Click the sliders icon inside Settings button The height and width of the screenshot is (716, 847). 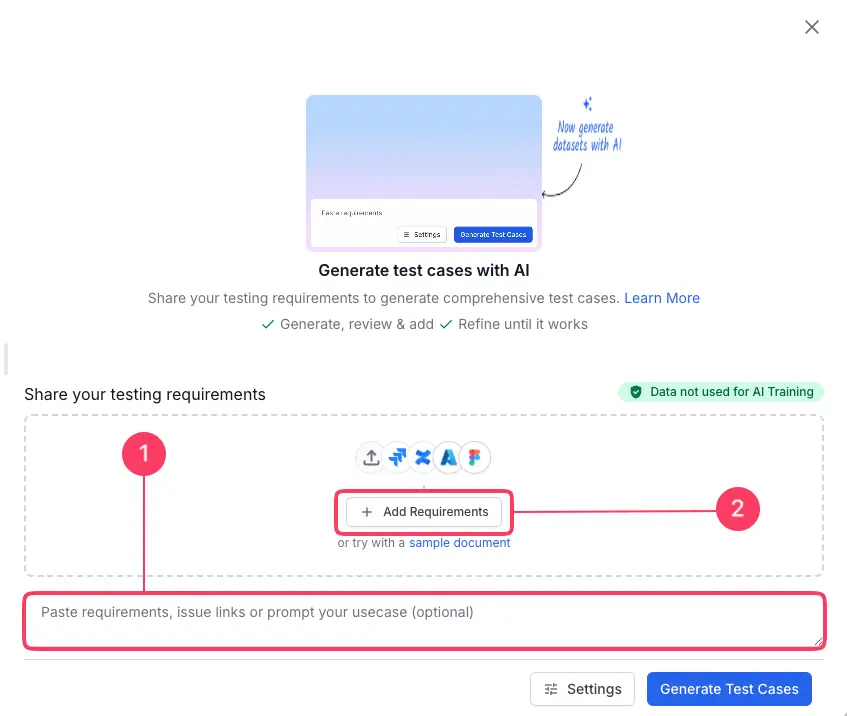coord(551,689)
